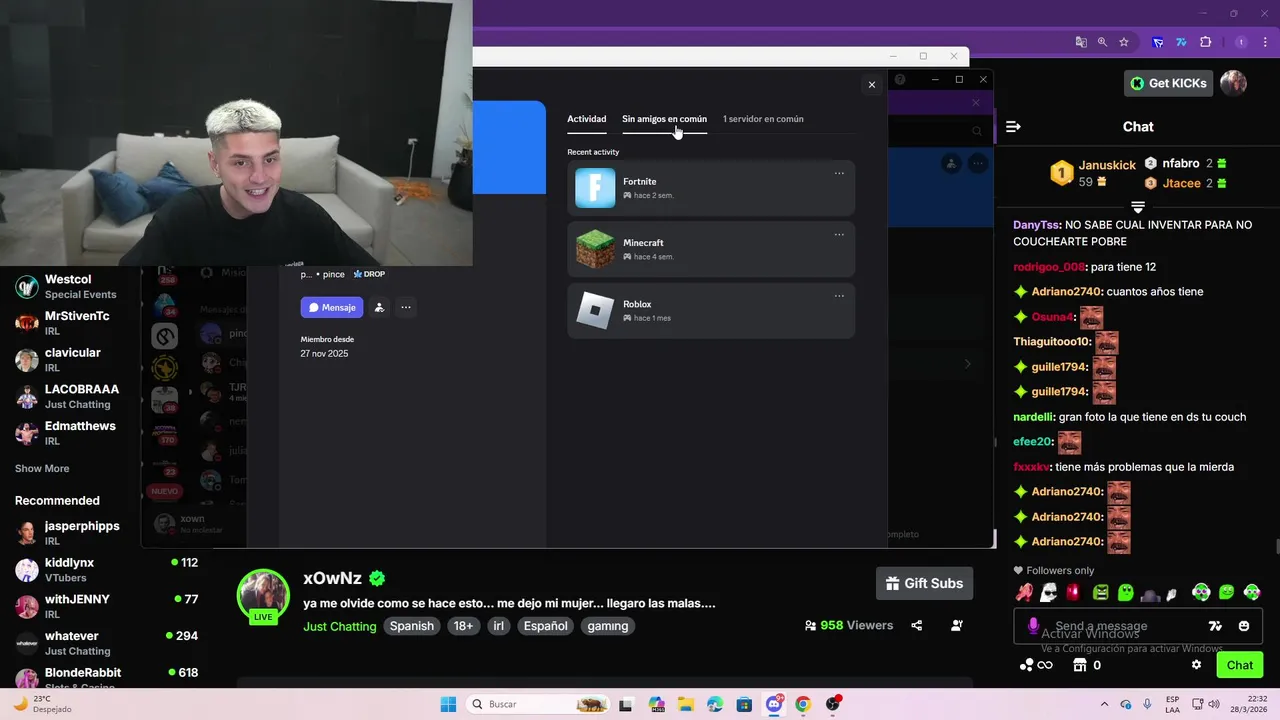
Task: Send message with green Chat button
Action: click(x=1239, y=665)
